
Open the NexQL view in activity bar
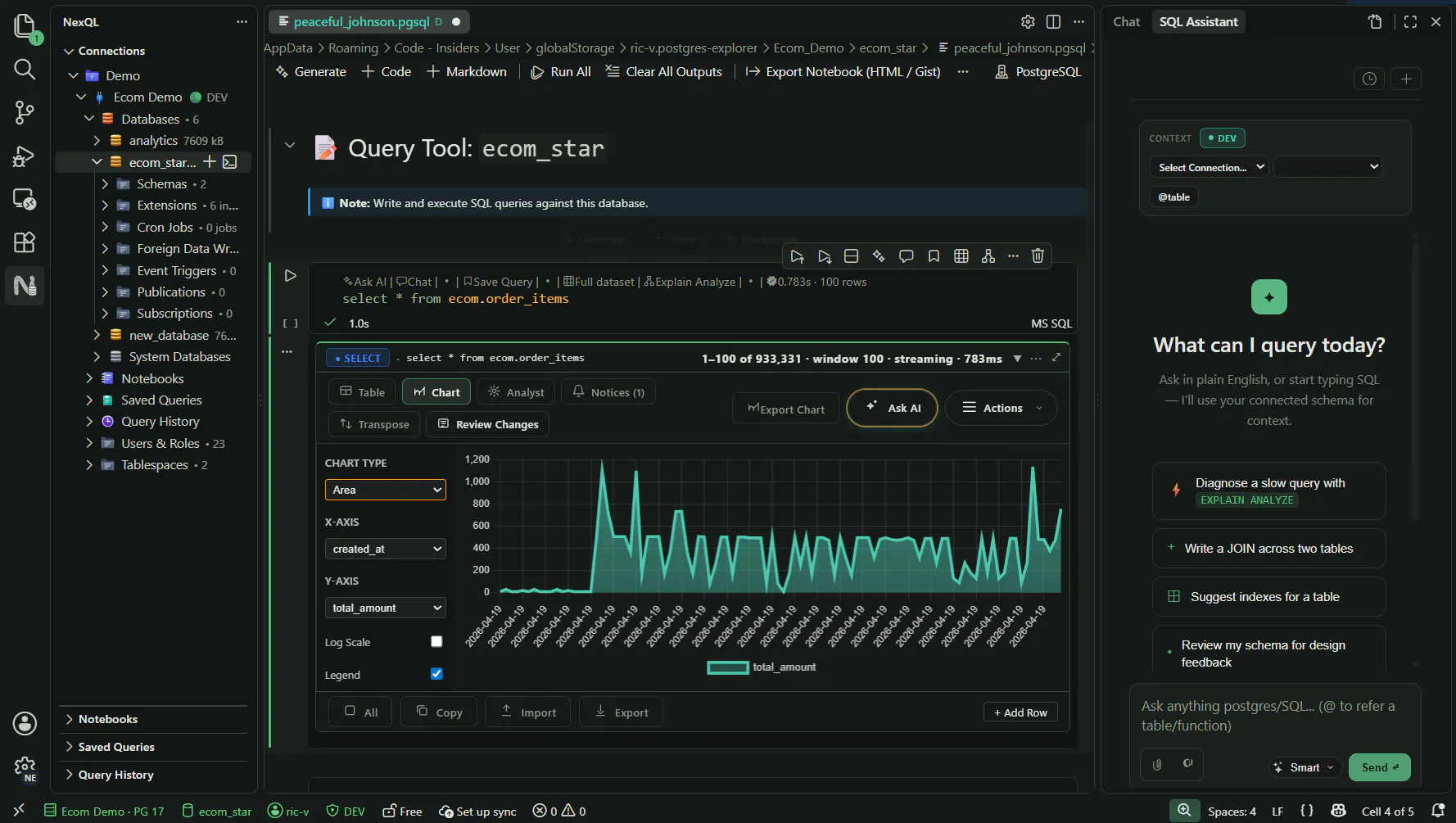coord(25,286)
